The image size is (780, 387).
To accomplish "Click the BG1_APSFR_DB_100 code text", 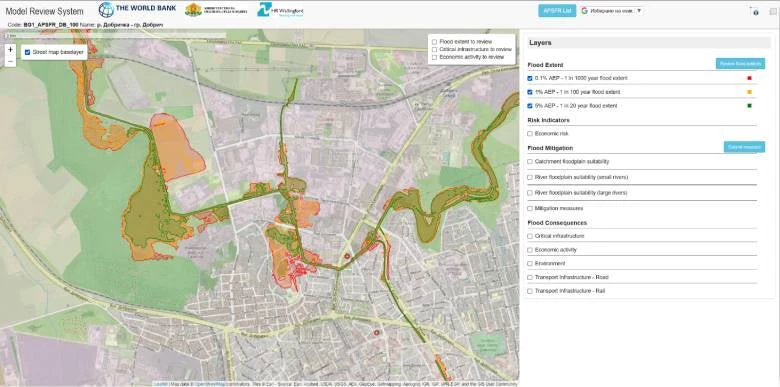I will coord(51,25).
